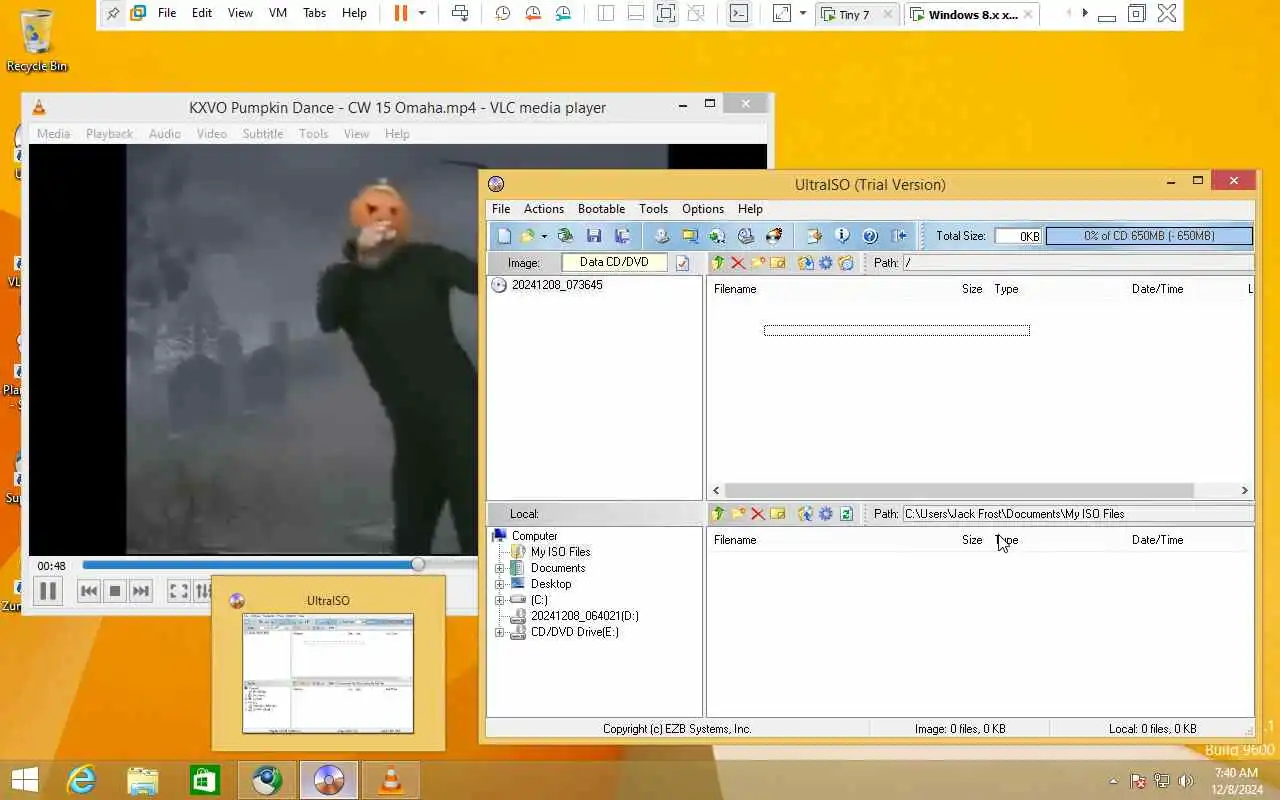Open UltraISO Actions menu
Image resolution: width=1280 pixels, height=800 pixels.
tap(544, 209)
